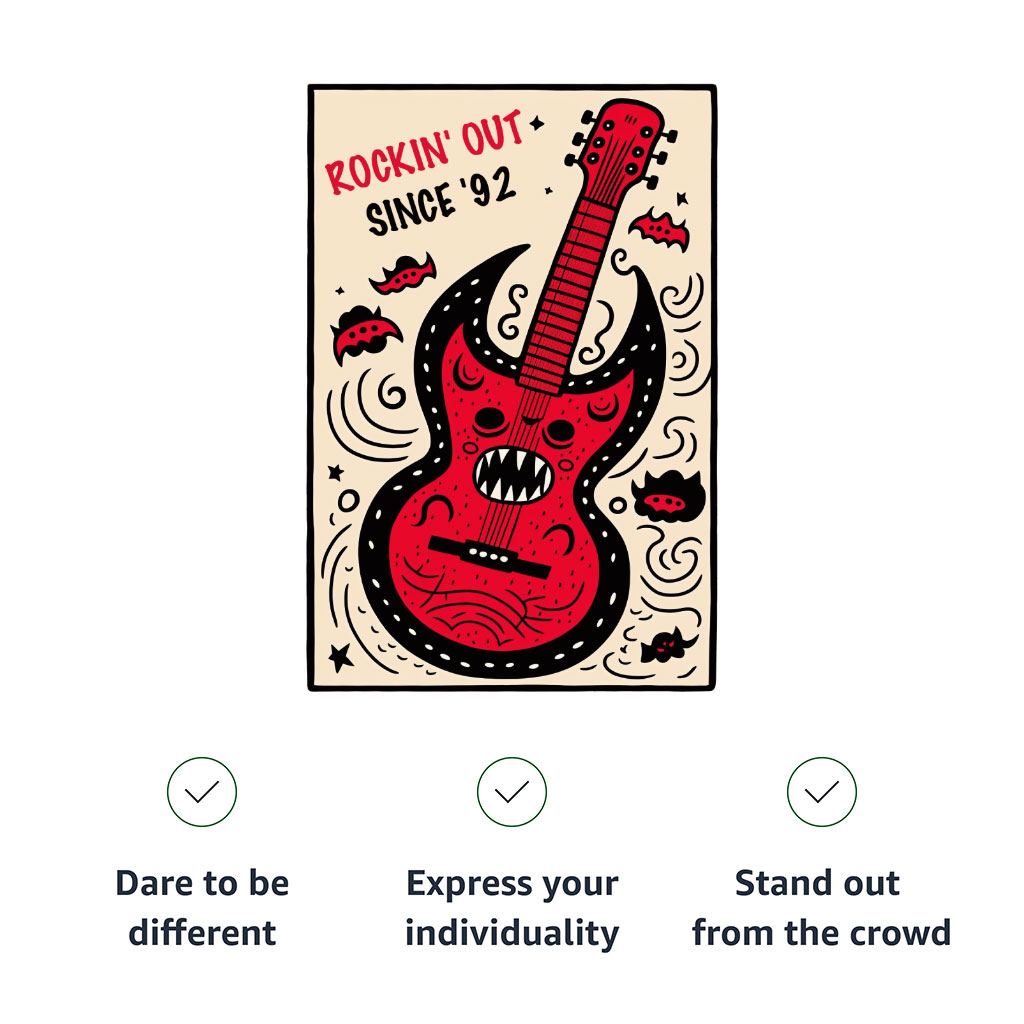The image size is (1024, 1024).
Task: Click the guitar's toothy monster mouth
Action: click(x=513, y=474)
